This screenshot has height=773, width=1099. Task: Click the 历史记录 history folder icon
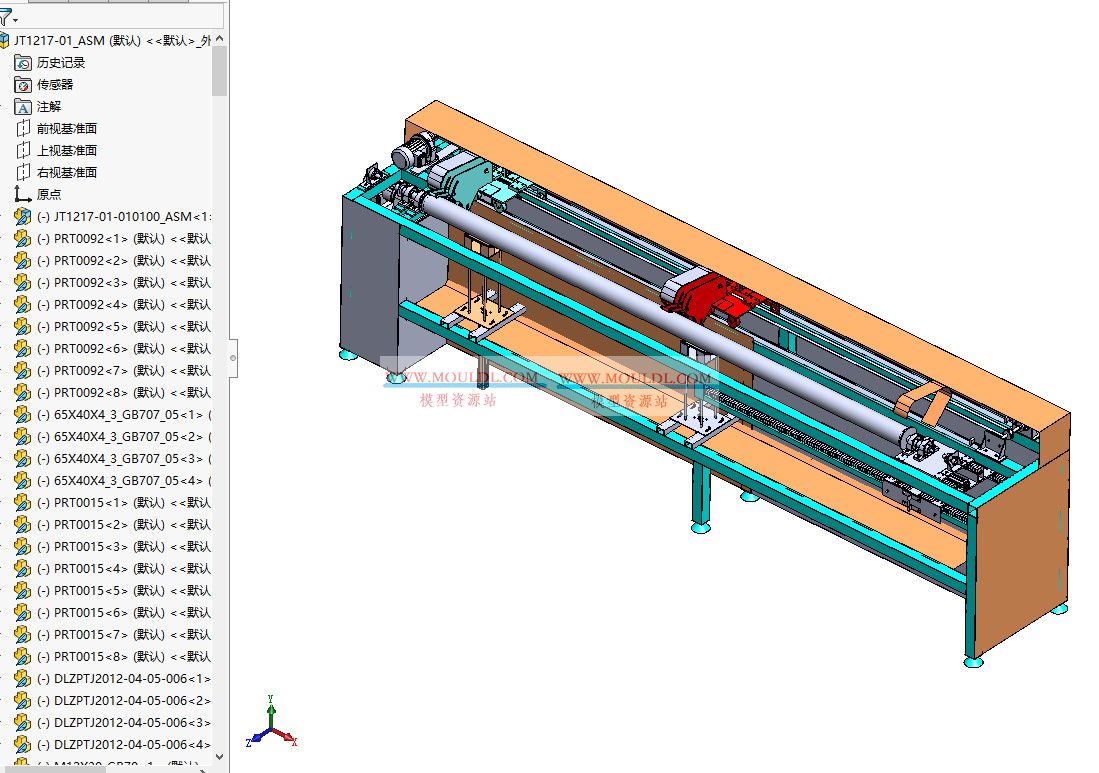[21, 62]
